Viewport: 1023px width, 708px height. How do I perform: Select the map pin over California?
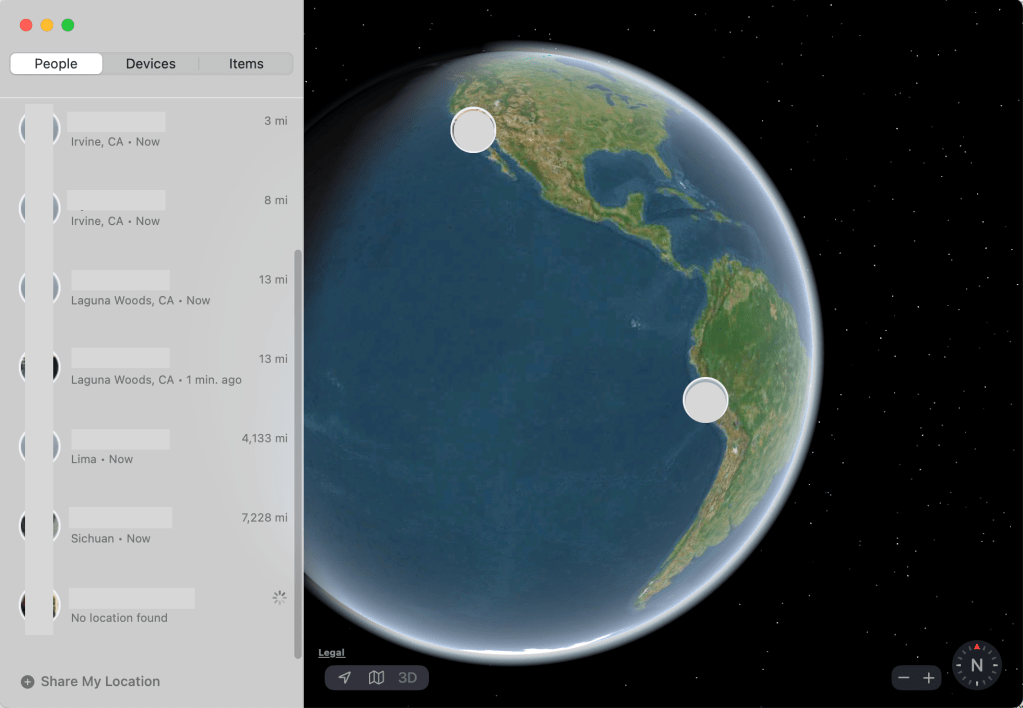click(473, 130)
